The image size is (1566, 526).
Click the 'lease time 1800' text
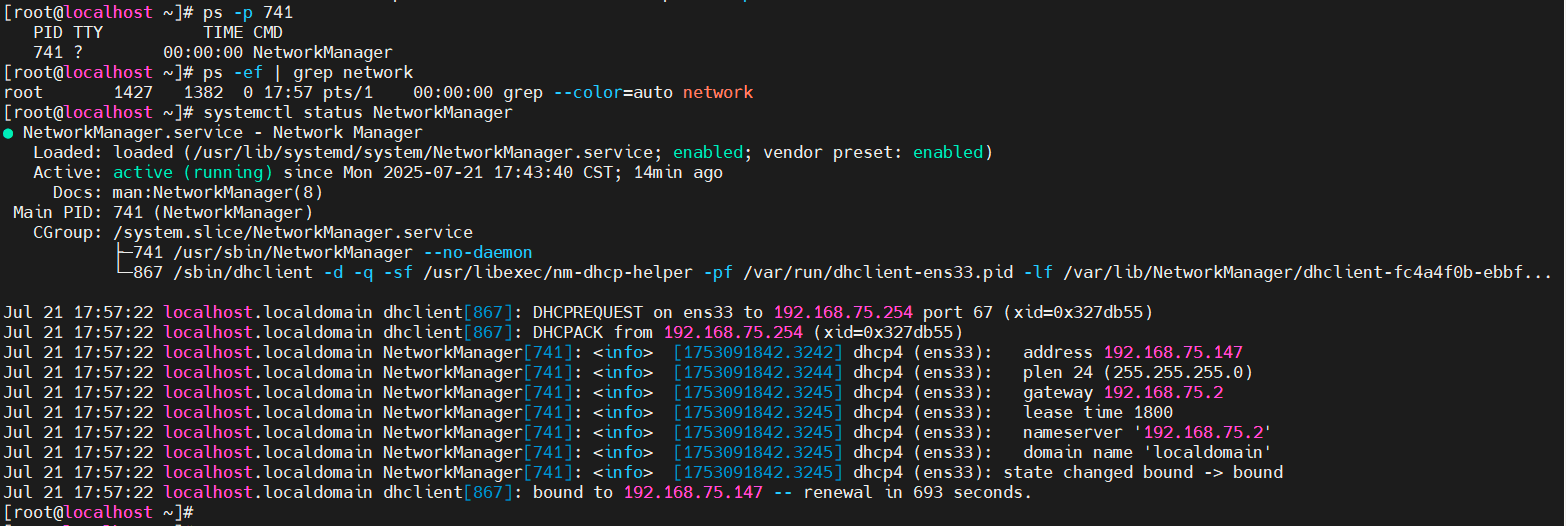[1098, 413]
